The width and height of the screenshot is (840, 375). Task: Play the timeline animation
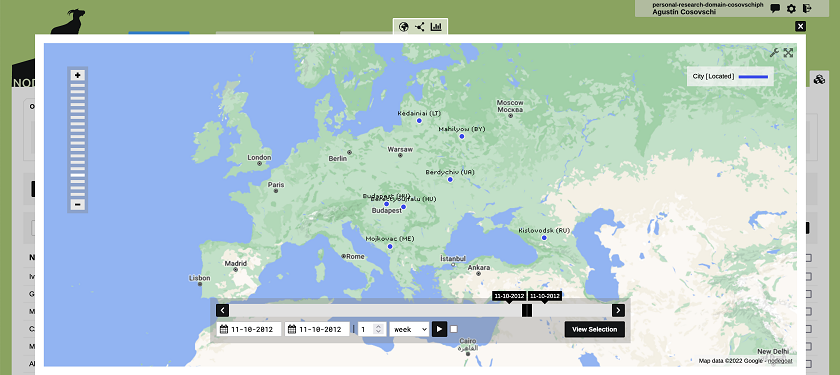pos(439,329)
